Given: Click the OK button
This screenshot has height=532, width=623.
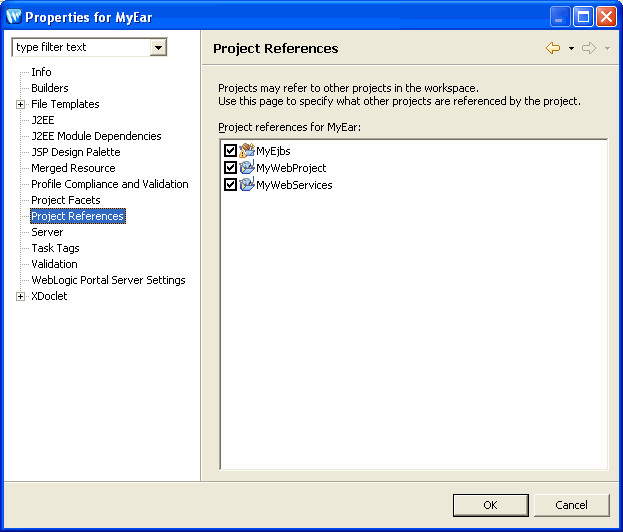Looking at the screenshot, I should coord(491,505).
